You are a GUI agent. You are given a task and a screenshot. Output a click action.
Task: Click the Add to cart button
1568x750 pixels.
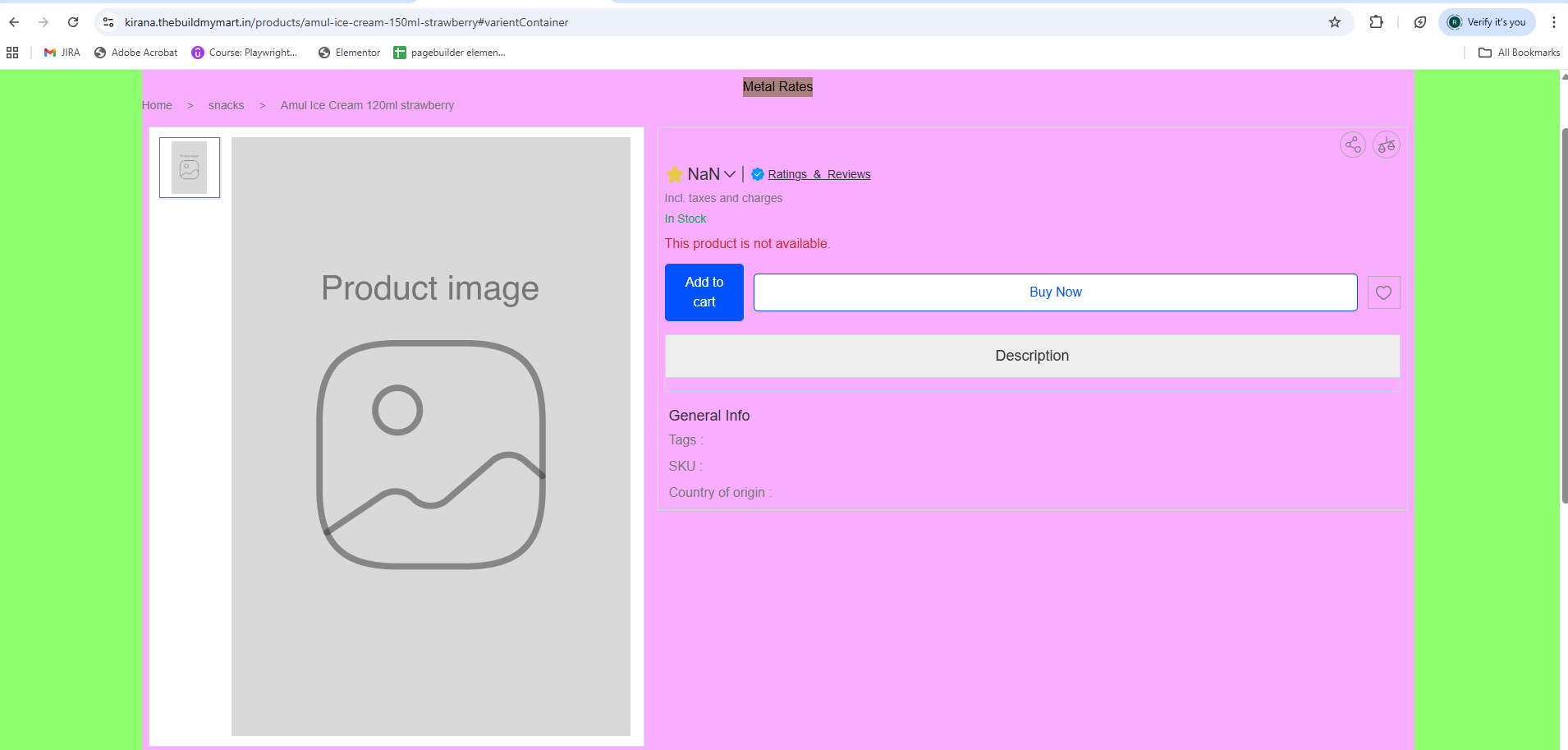tap(704, 292)
